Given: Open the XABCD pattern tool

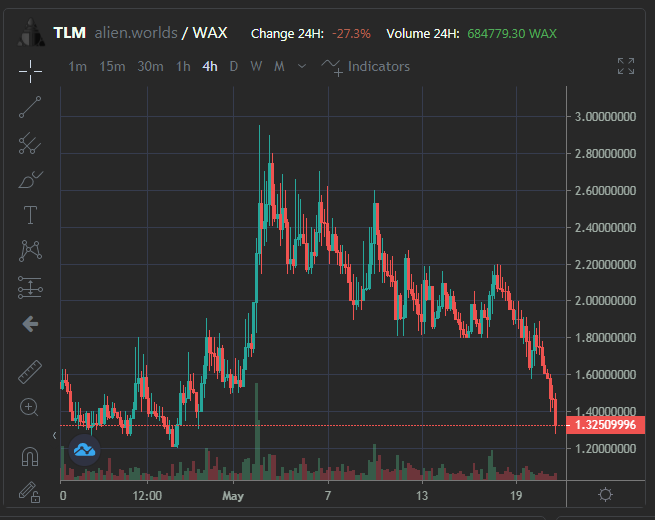Looking at the screenshot, I should tap(30, 251).
